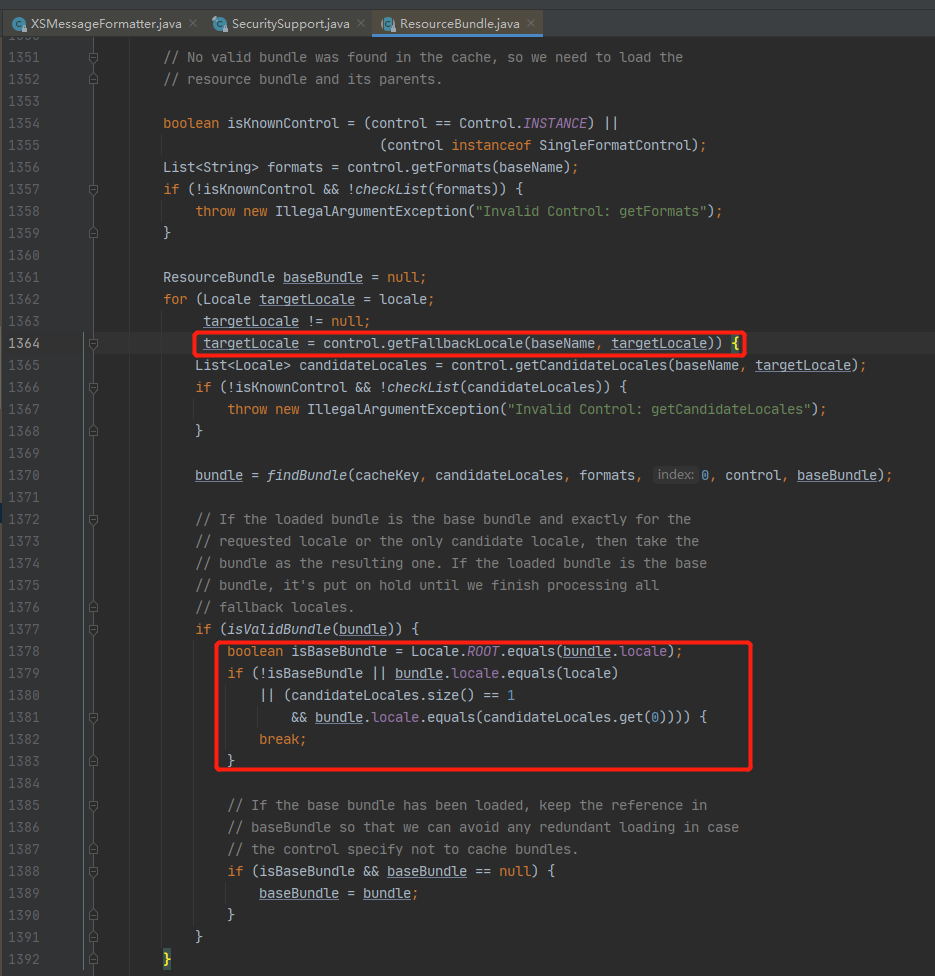Click the fold end marker at line 1392
Image resolution: width=935 pixels, height=976 pixels.
point(93,959)
